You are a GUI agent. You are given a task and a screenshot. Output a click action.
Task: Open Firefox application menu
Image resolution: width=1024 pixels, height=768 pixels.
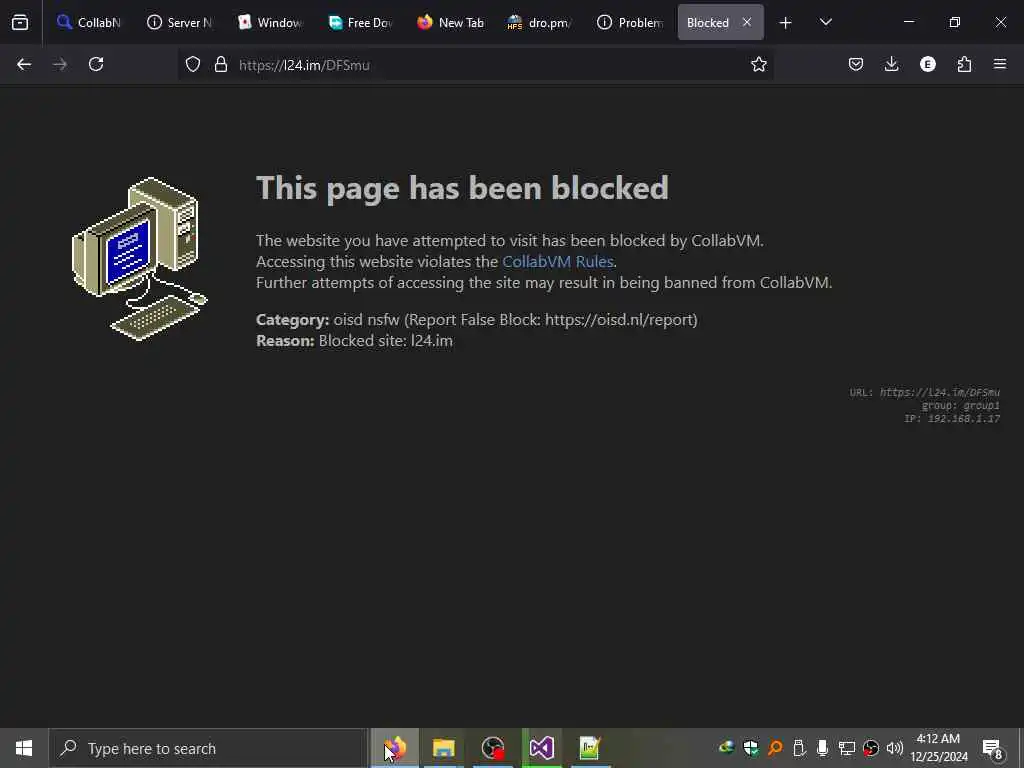click(x=1000, y=64)
